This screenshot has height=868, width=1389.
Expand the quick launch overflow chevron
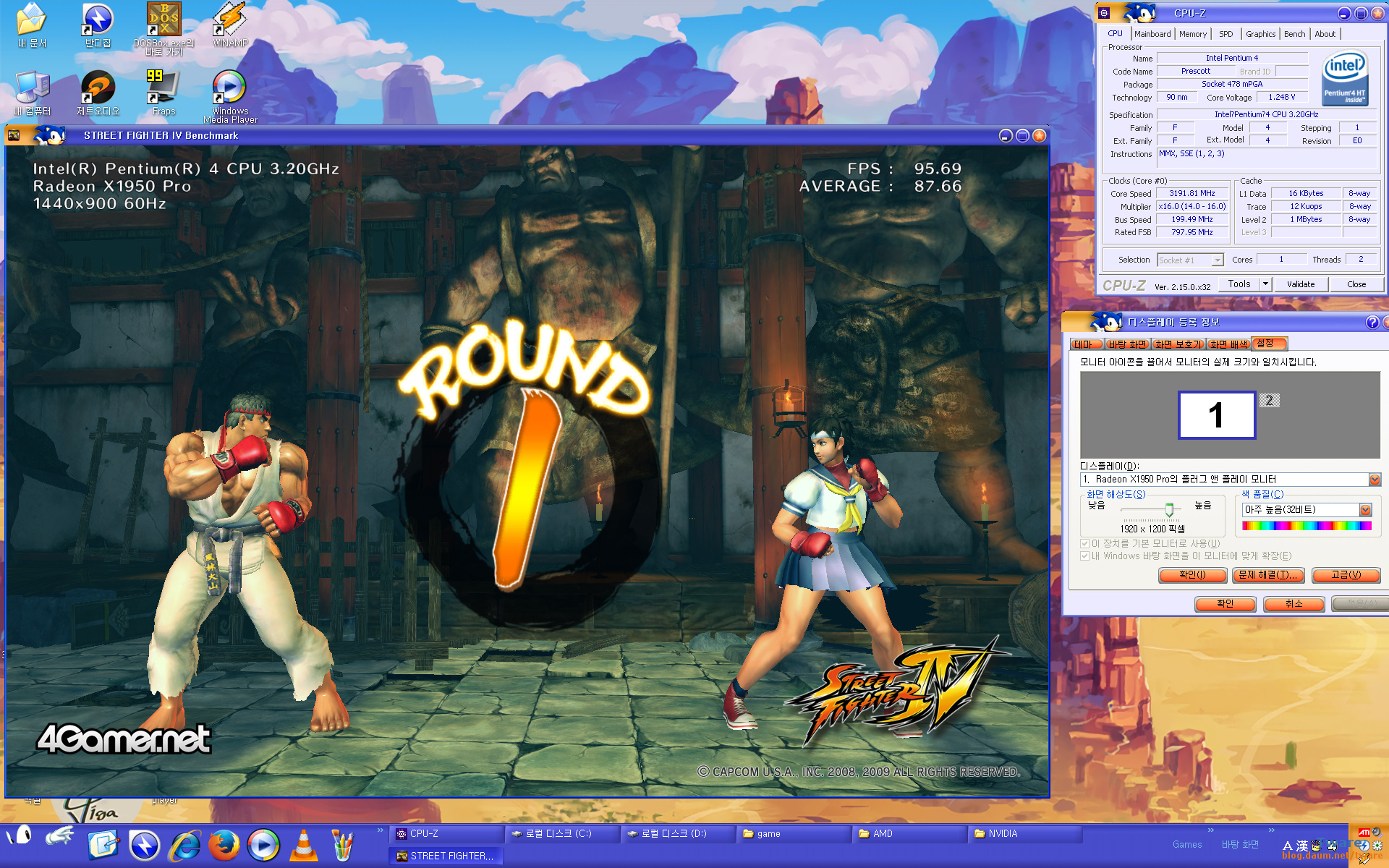(x=380, y=830)
